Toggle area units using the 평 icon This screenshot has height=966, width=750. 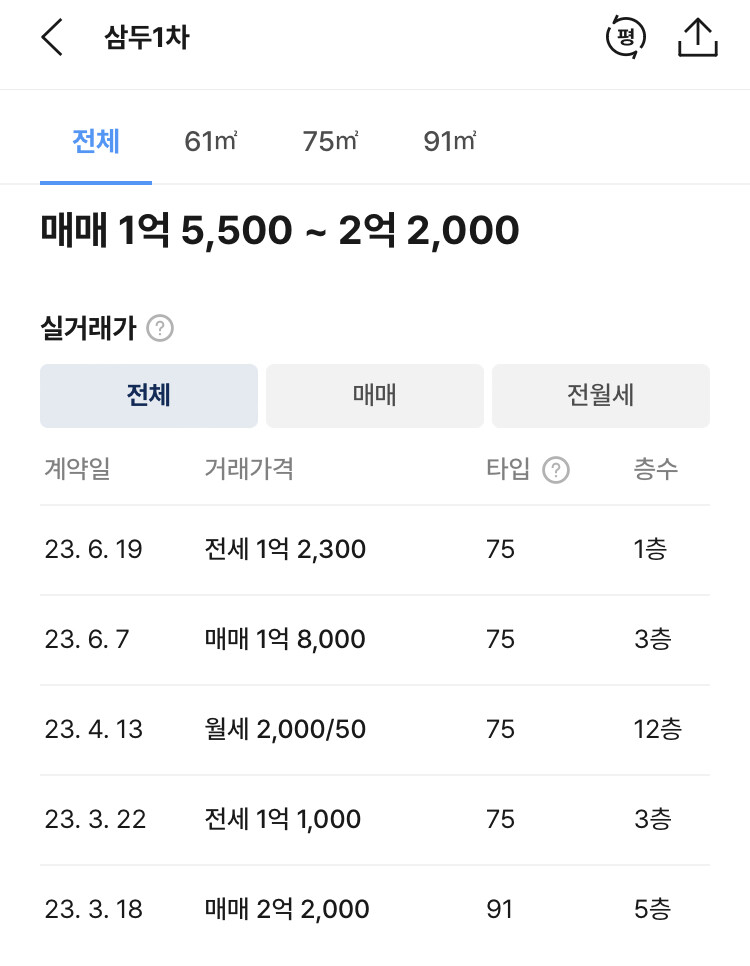point(625,37)
